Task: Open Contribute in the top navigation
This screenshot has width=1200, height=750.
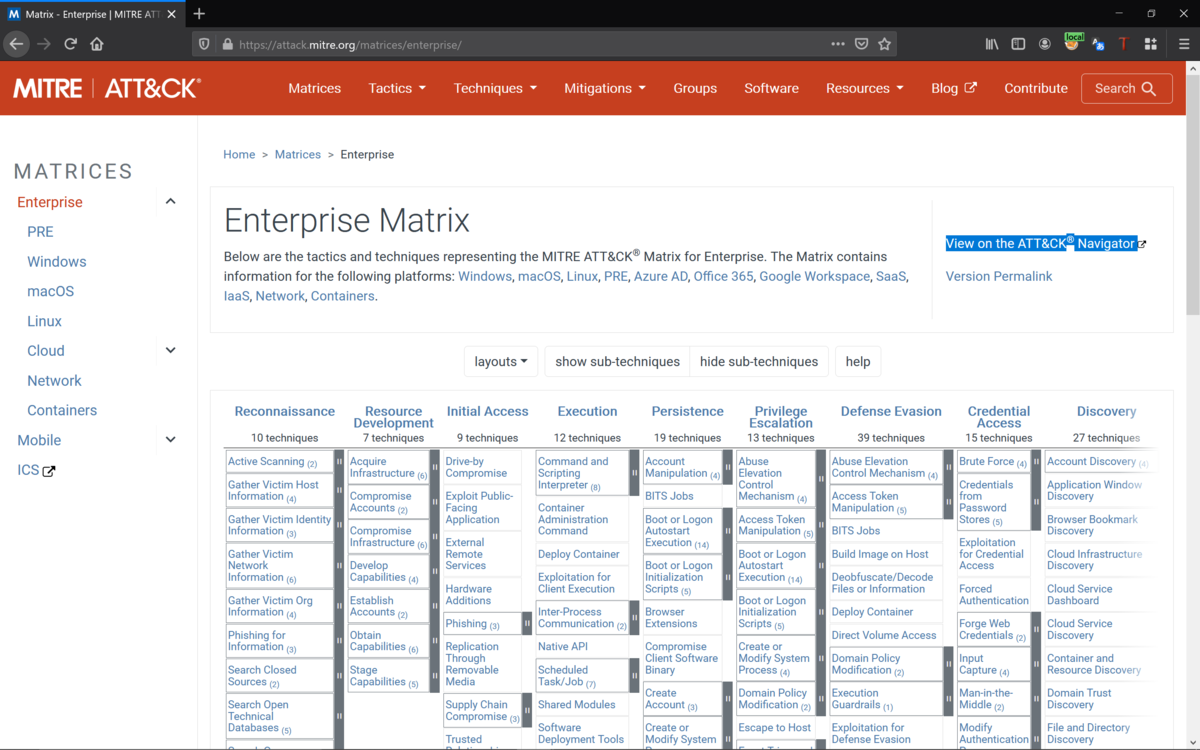Action: tap(1036, 88)
